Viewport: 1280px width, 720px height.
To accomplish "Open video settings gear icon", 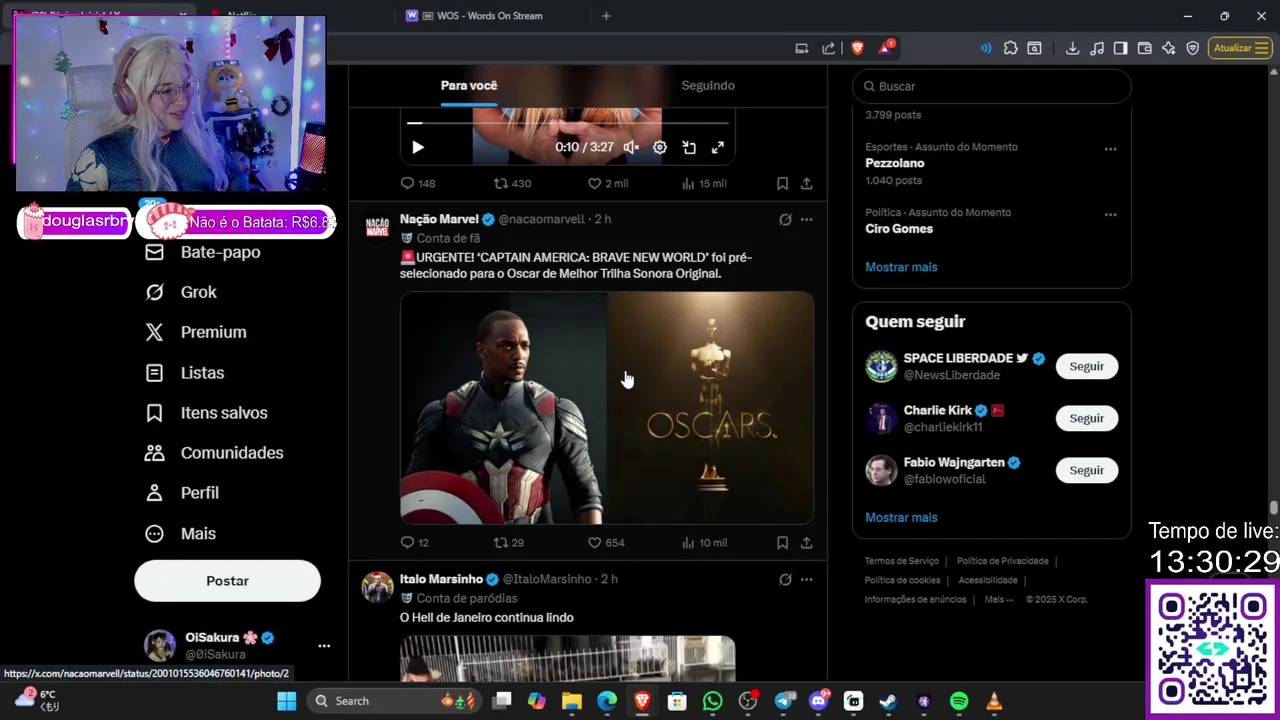I will [x=660, y=147].
